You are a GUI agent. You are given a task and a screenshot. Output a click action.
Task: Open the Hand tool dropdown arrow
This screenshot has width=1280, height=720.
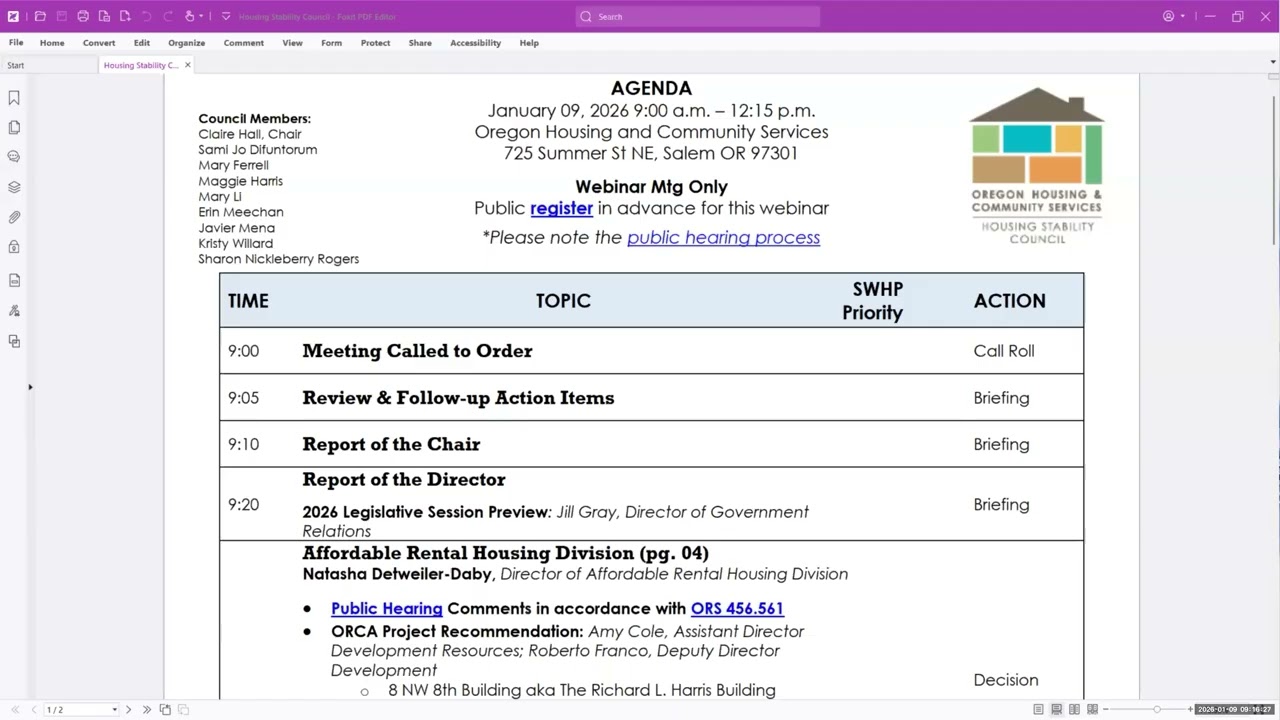point(201,16)
